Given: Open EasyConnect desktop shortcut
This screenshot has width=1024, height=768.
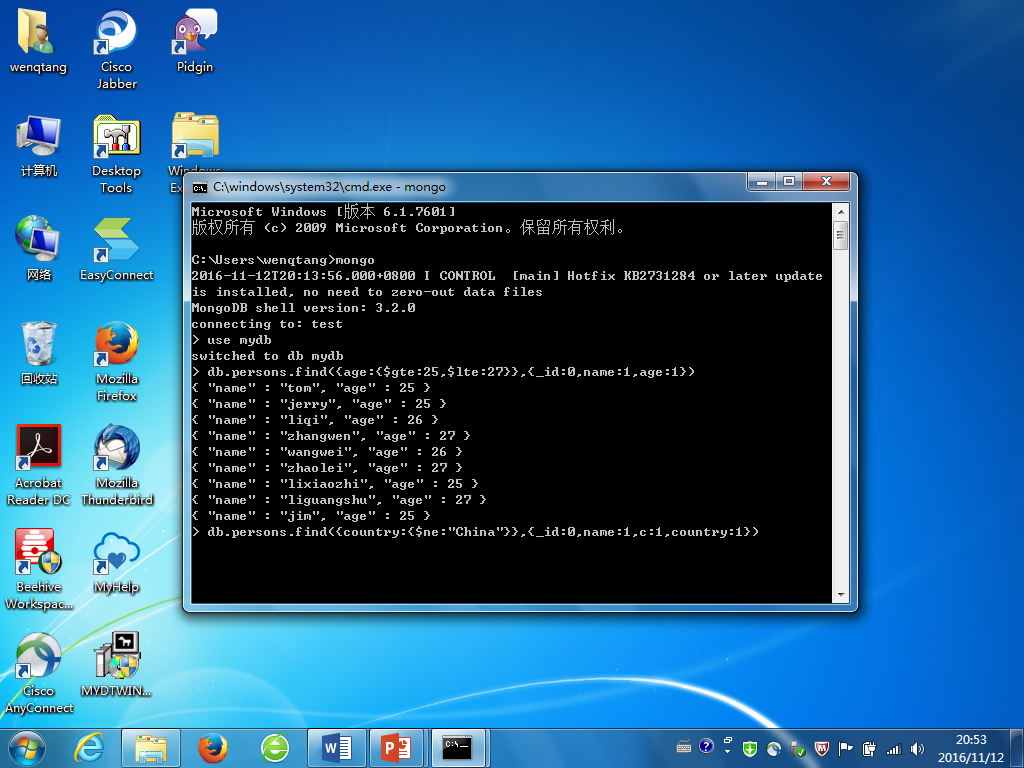Looking at the screenshot, I should (x=116, y=249).
